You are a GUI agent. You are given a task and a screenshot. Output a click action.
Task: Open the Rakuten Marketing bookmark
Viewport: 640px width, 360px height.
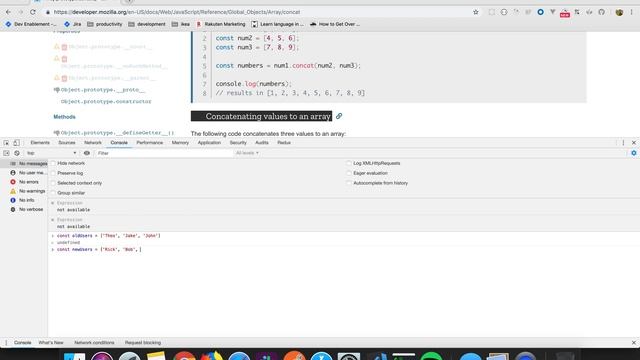tap(221, 24)
